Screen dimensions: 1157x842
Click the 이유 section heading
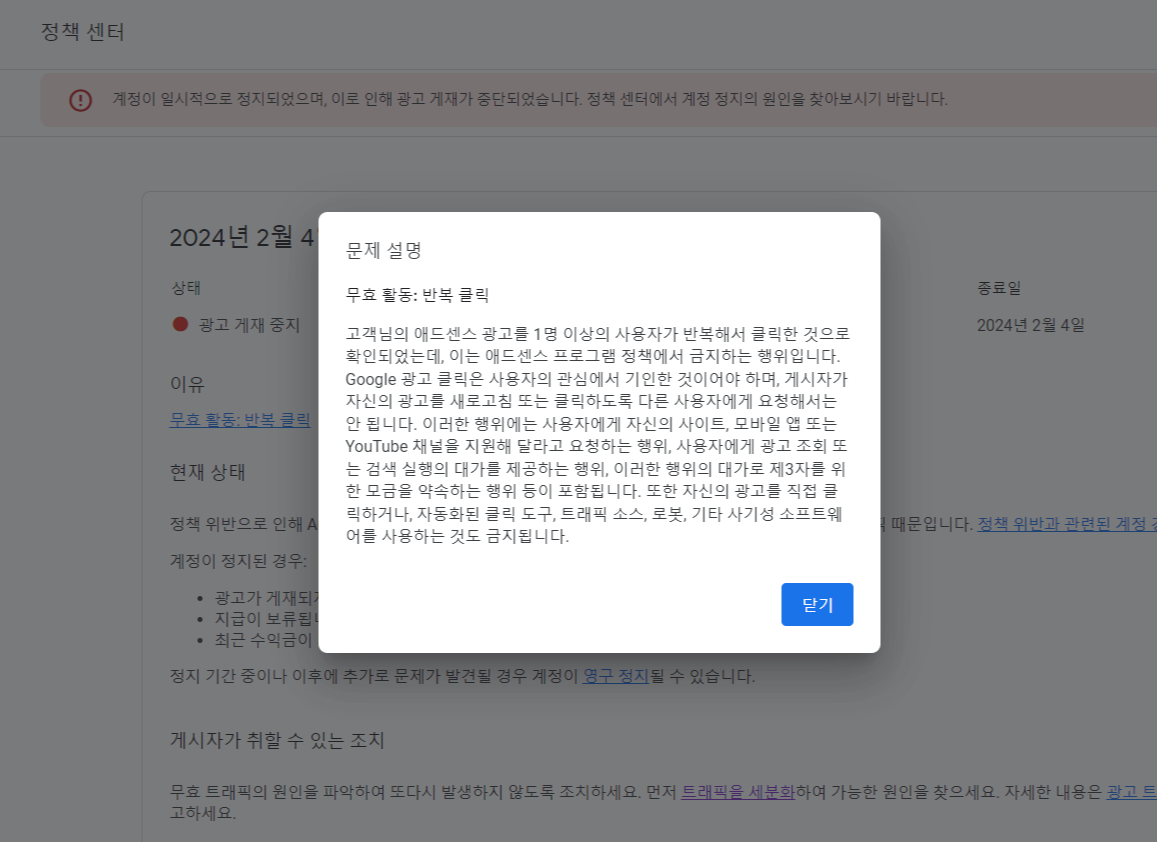187,384
